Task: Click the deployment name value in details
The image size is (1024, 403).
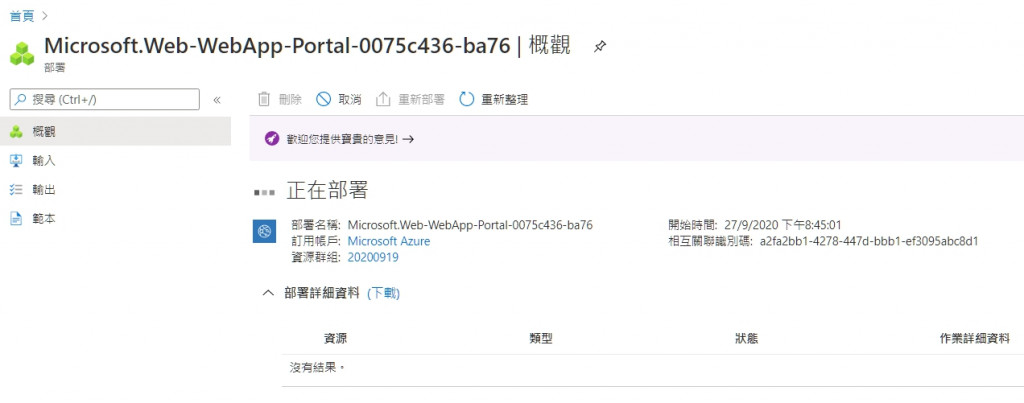Action: (x=470, y=225)
